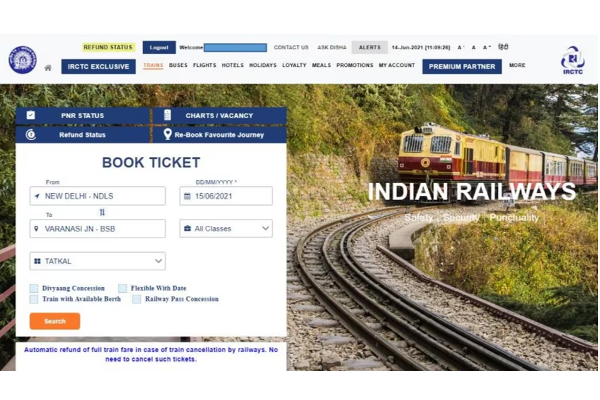Screen dimensions: 600x400
Task: Click the orange Search button
Action: 55,321
